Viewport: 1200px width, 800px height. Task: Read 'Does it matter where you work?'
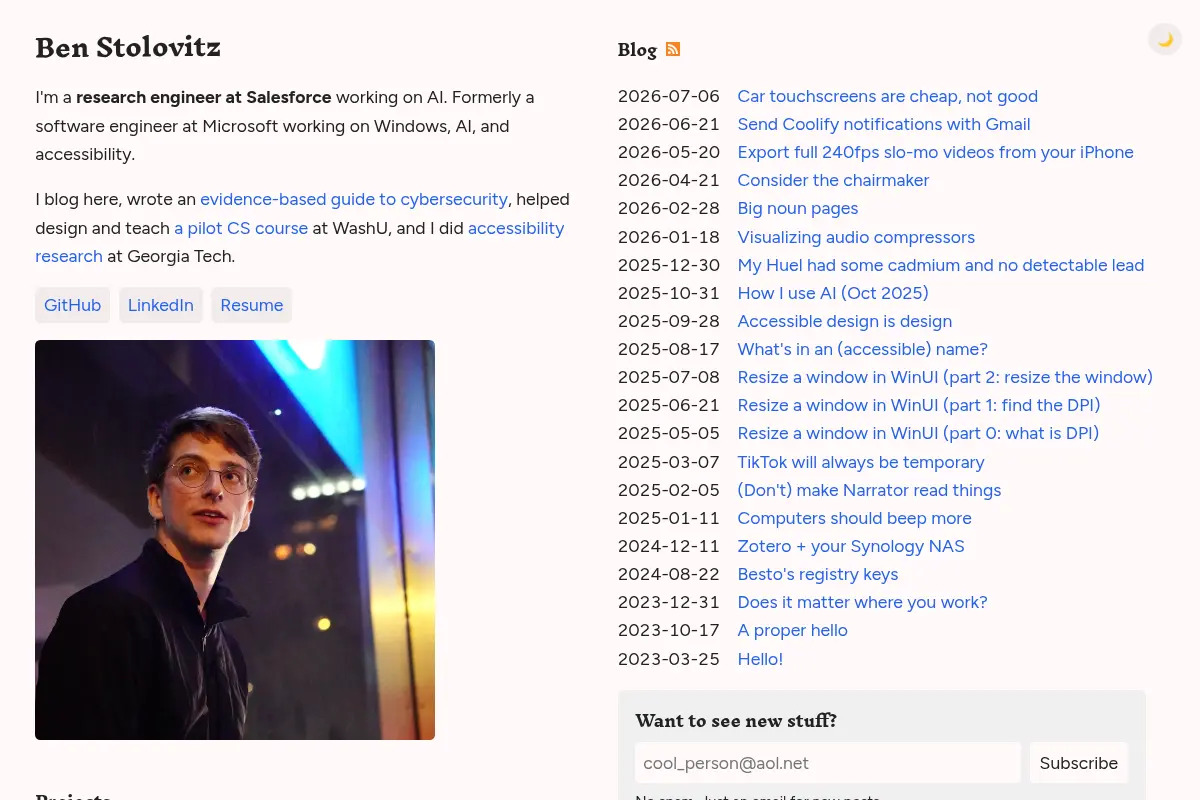point(863,602)
